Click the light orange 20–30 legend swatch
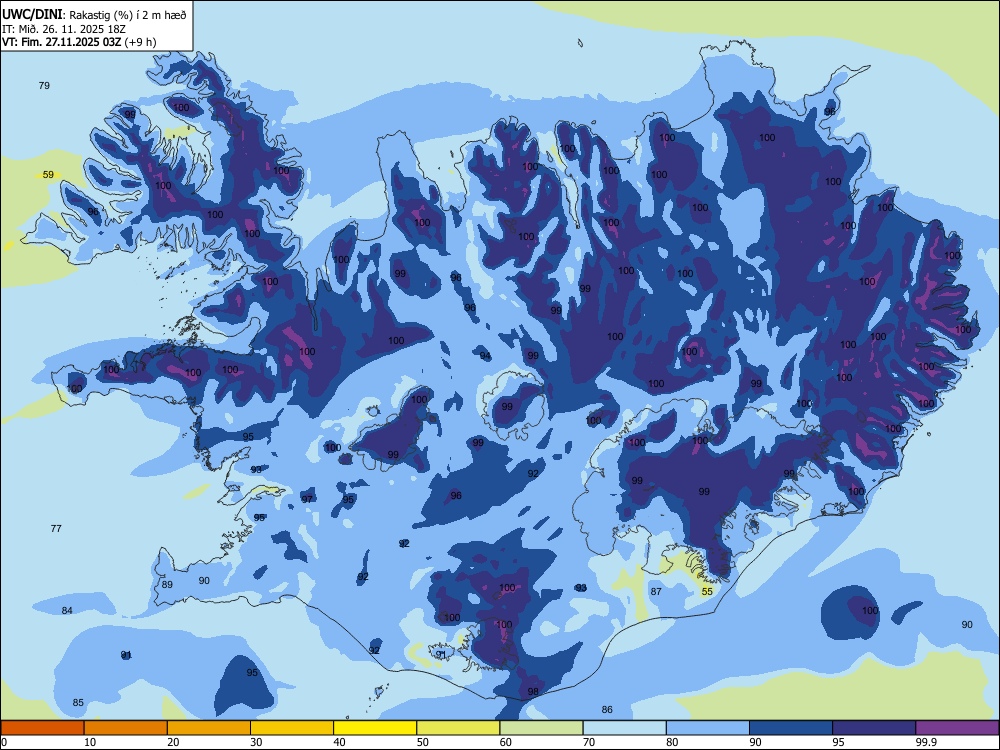This screenshot has width=1000, height=750. click(x=209, y=728)
